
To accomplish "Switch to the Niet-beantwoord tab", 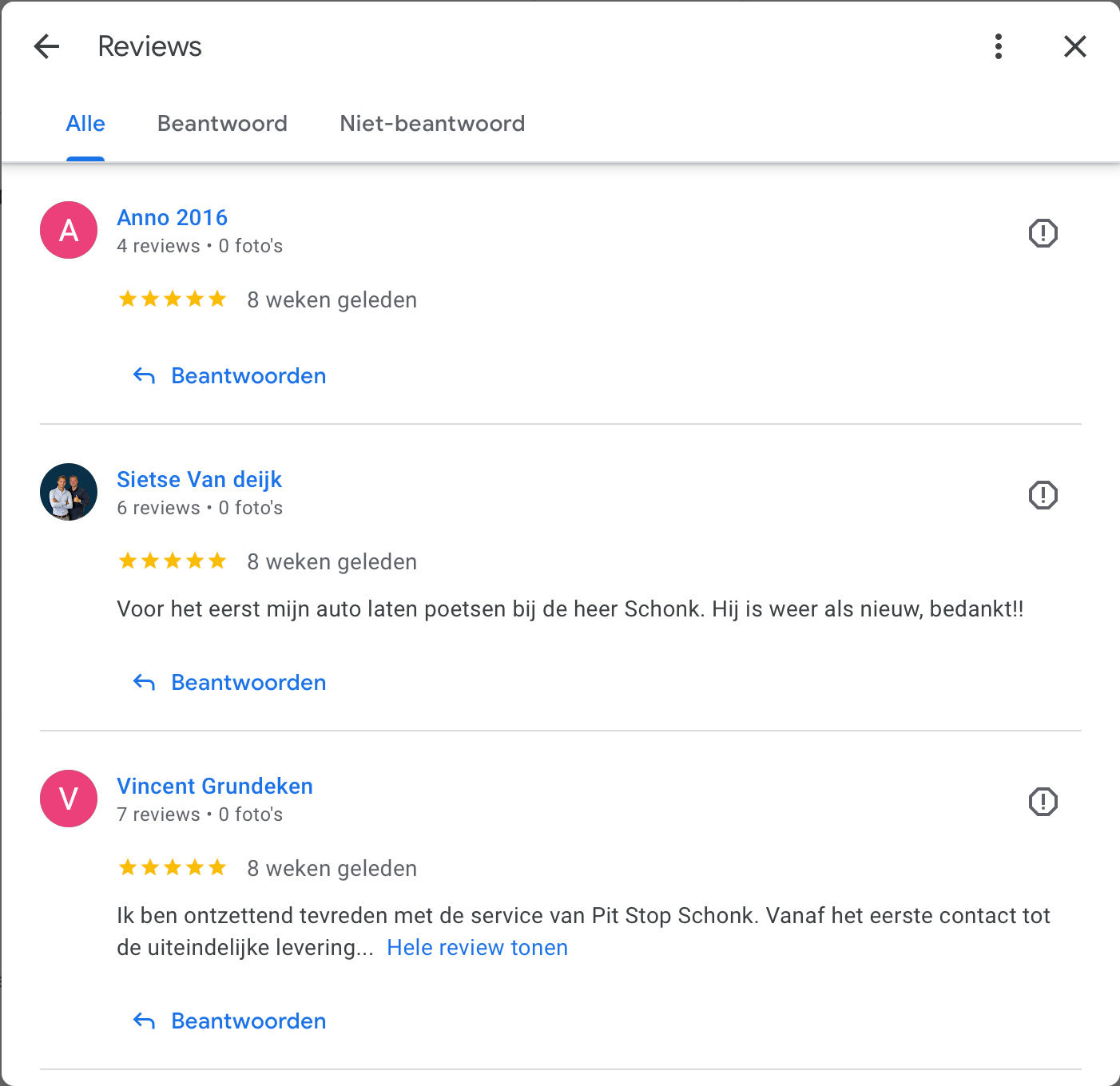I will [x=432, y=124].
